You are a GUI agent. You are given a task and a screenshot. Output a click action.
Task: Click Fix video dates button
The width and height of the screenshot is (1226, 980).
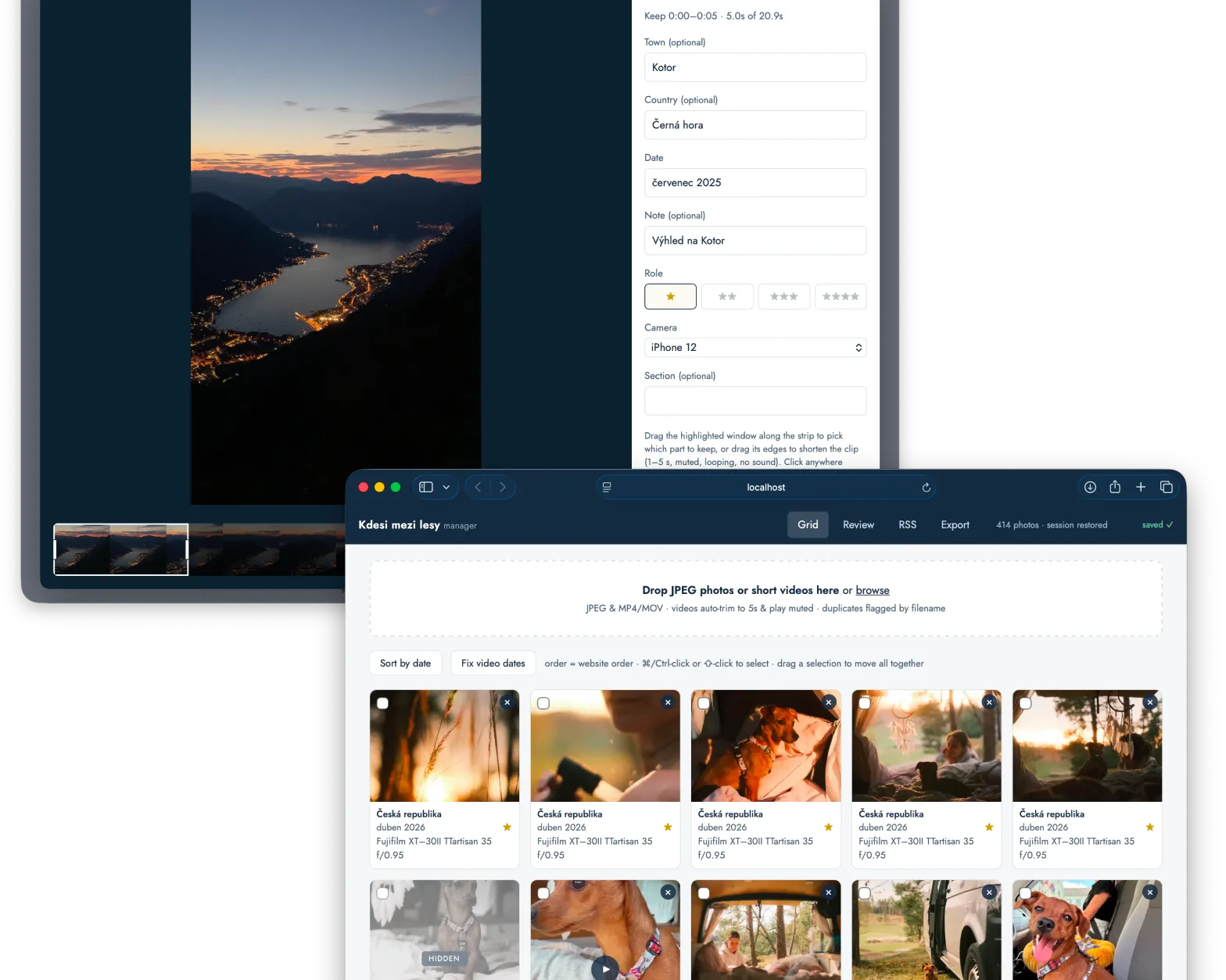coord(493,663)
